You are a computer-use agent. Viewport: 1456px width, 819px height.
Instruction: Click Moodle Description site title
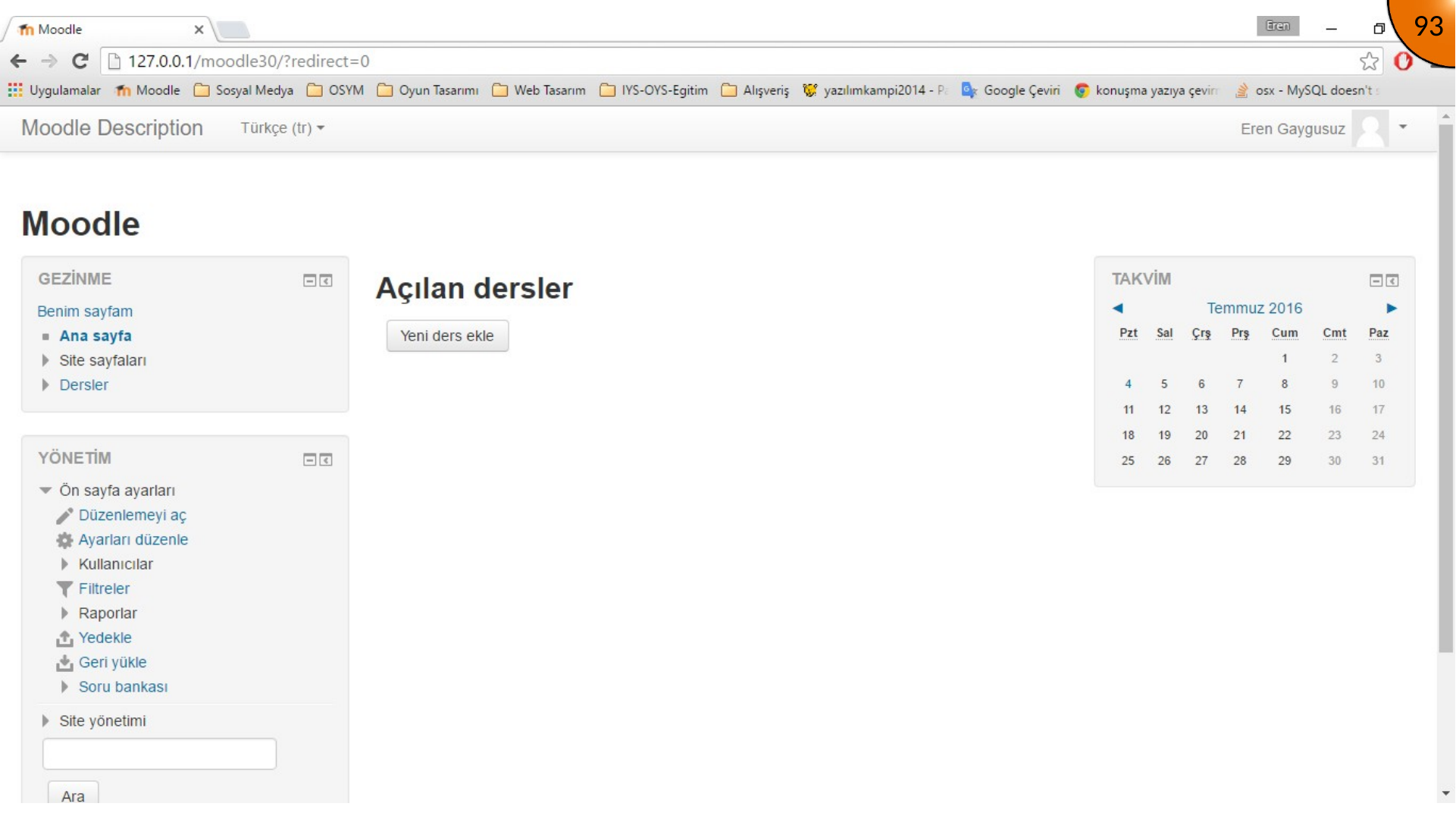112,128
